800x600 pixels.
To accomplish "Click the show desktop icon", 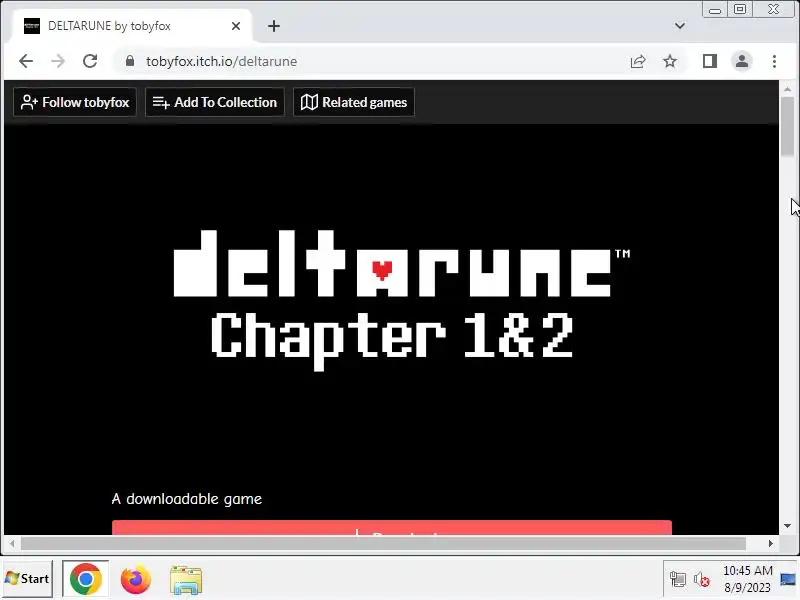I will 788,580.
